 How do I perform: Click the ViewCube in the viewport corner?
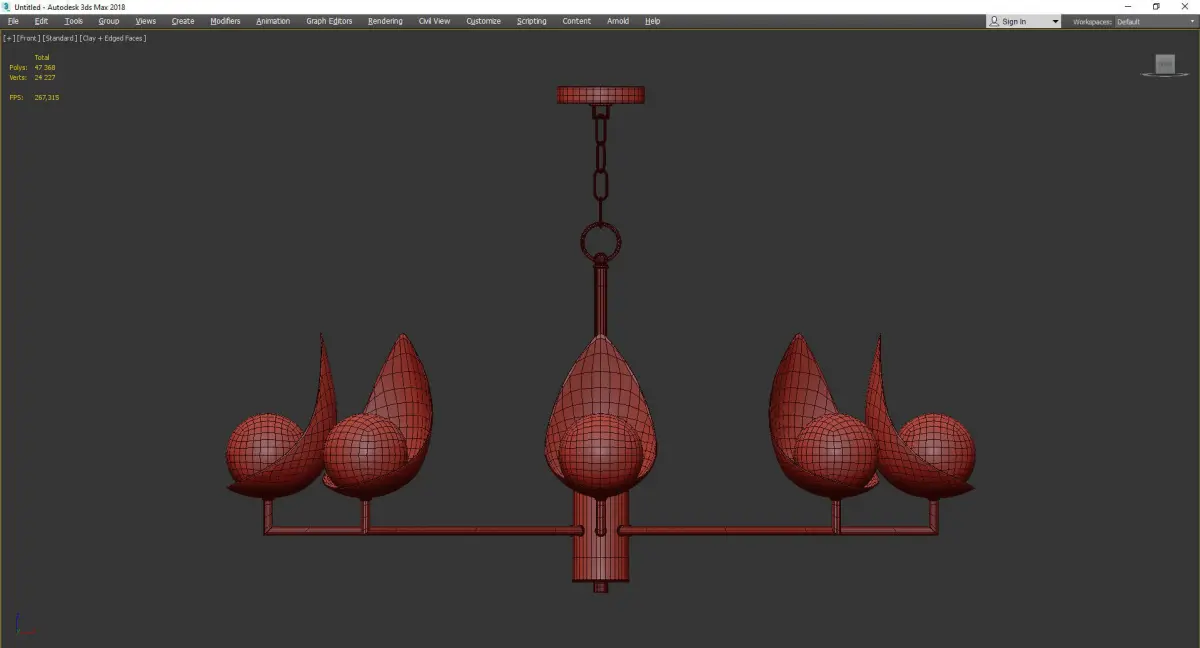[1164, 65]
